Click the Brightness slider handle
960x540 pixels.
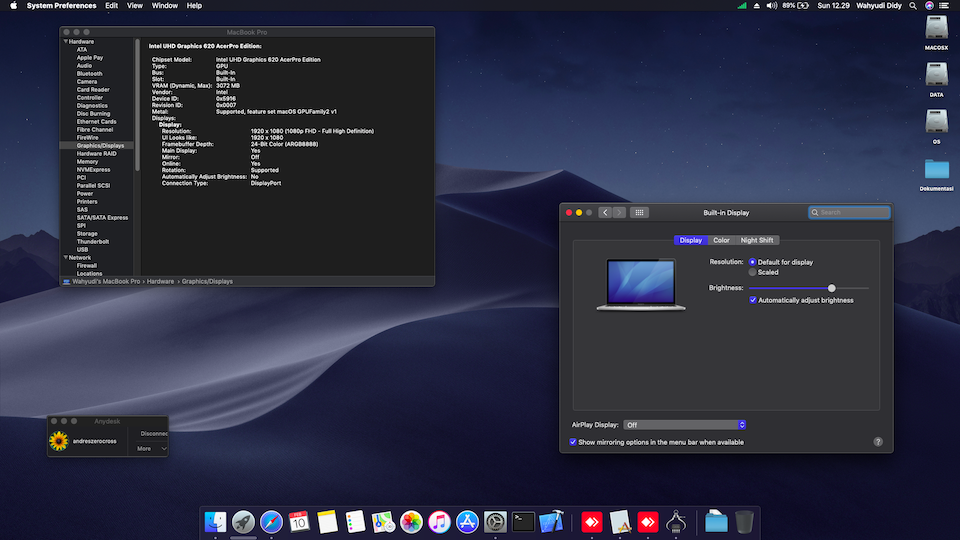point(832,288)
